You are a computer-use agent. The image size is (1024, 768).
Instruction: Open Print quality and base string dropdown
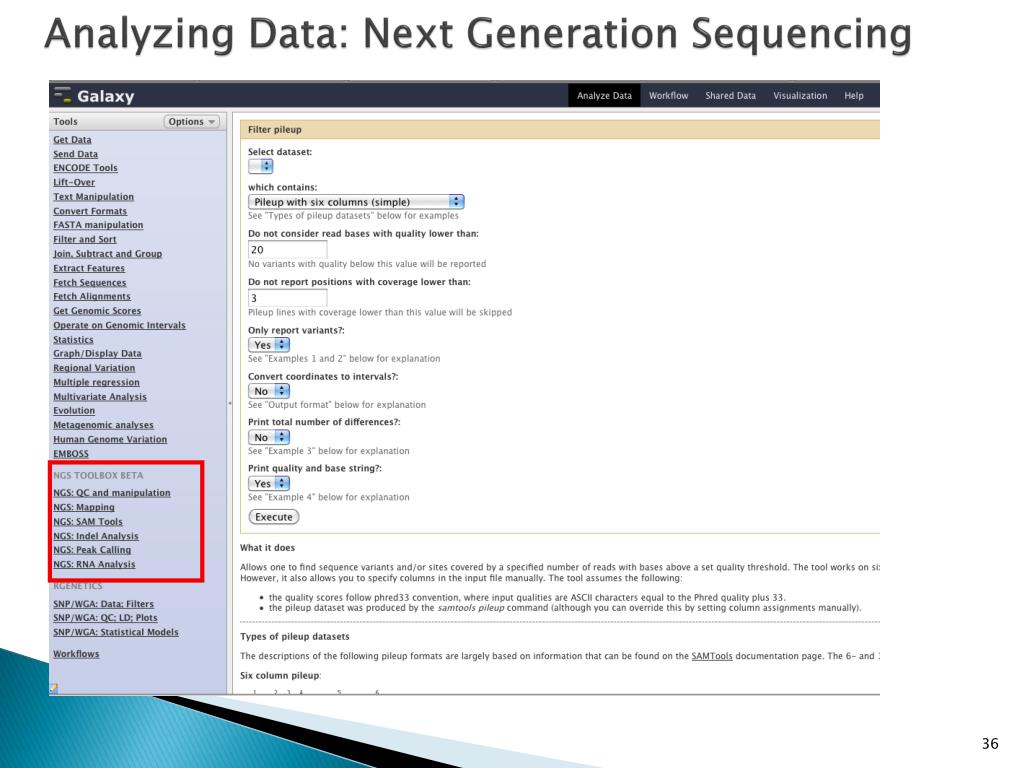click(x=268, y=484)
